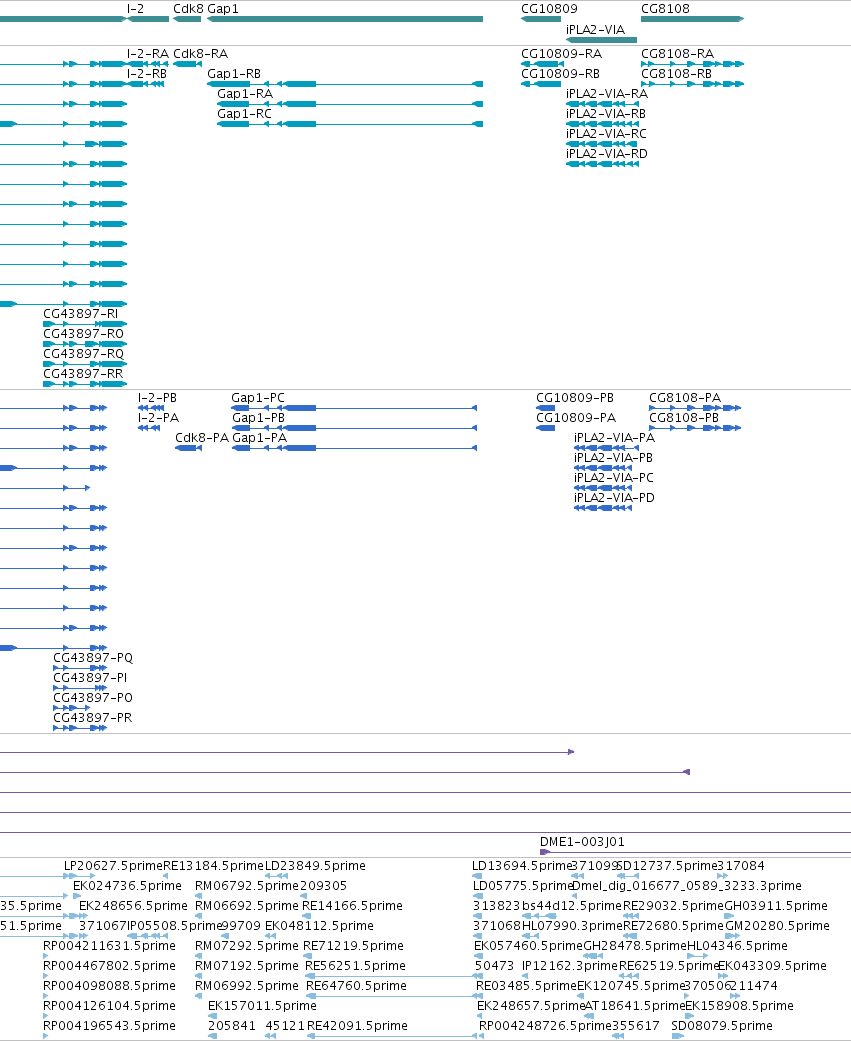Select EST RE64760.5prime
The width and height of the screenshot is (851, 1041).
click(356, 986)
